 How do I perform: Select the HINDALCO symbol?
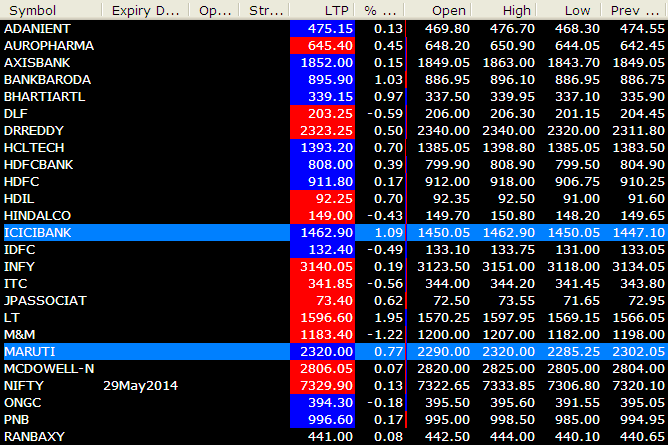(37, 216)
